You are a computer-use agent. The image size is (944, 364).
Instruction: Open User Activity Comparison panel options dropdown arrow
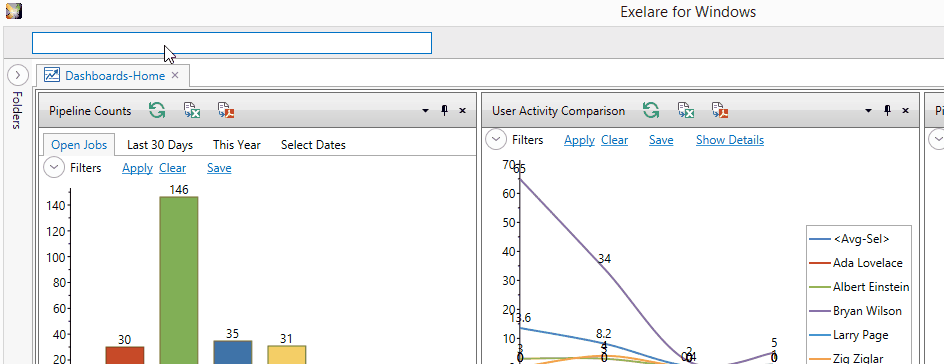click(868, 111)
